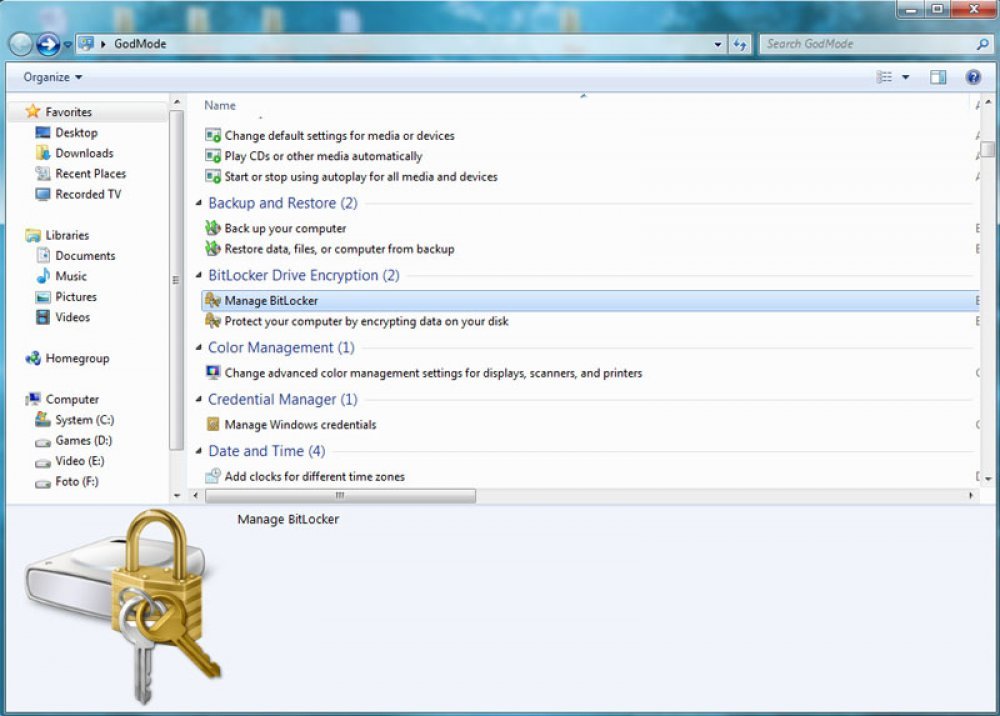Click the Change your view icon
This screenshot has height=716, width=1000.
(x=884, y=77)
